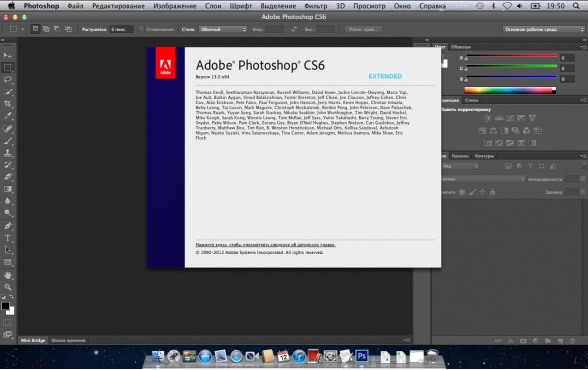Select the Crop tool
The height and width of the screenshot is (370, 588).
tap(8, 104)
